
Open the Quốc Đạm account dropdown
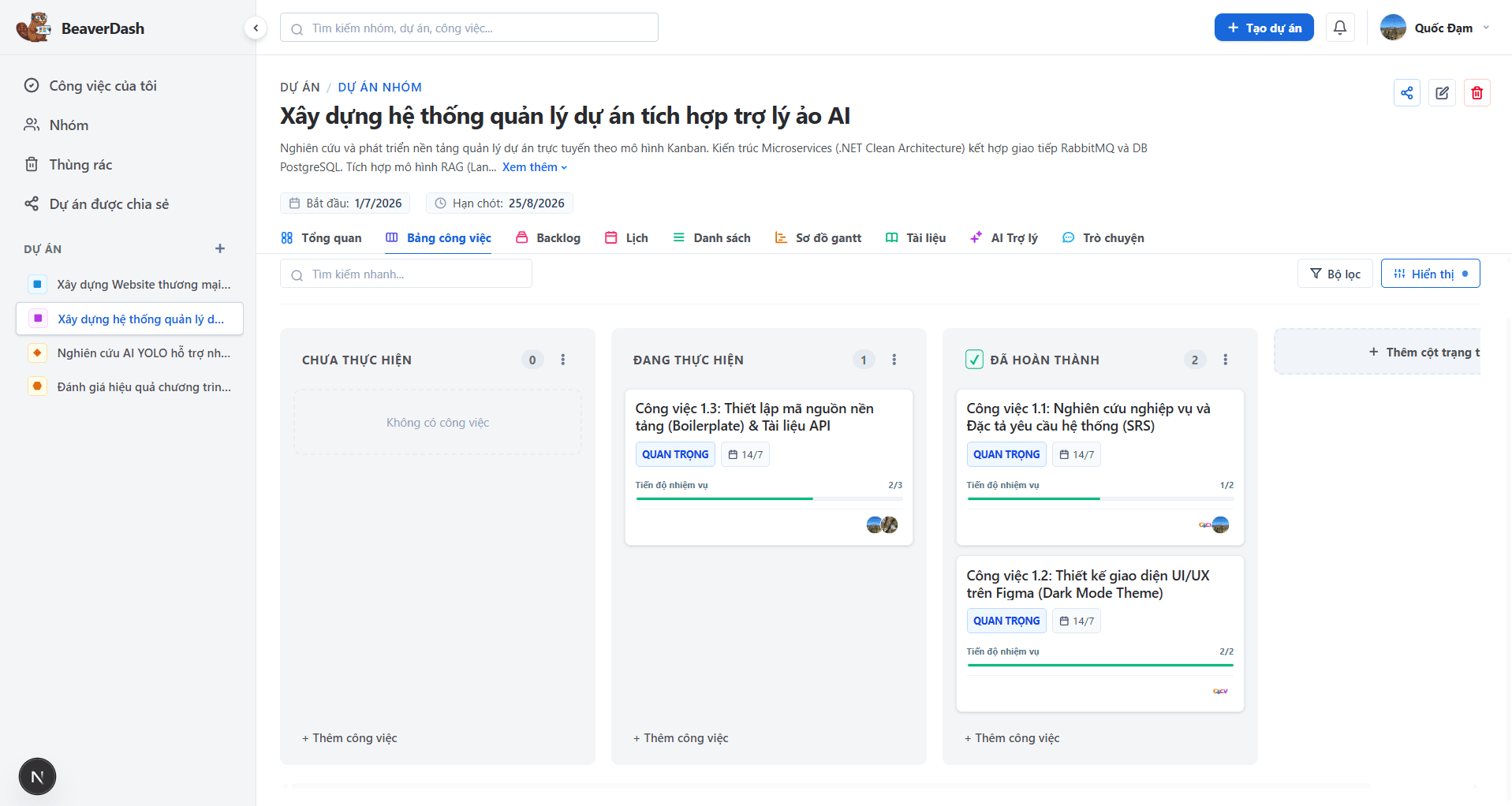tap(1435, 28)
